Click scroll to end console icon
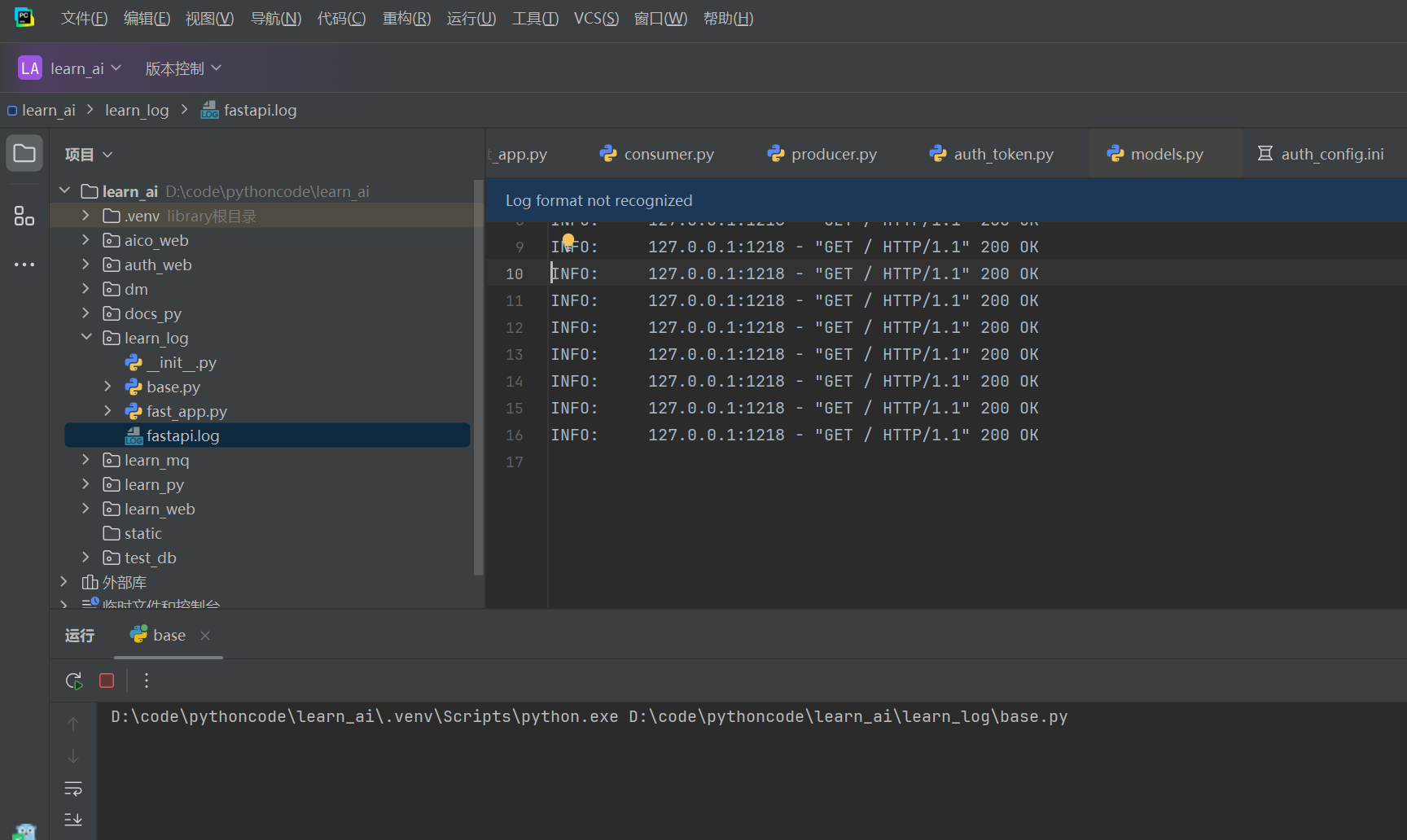 73,819
